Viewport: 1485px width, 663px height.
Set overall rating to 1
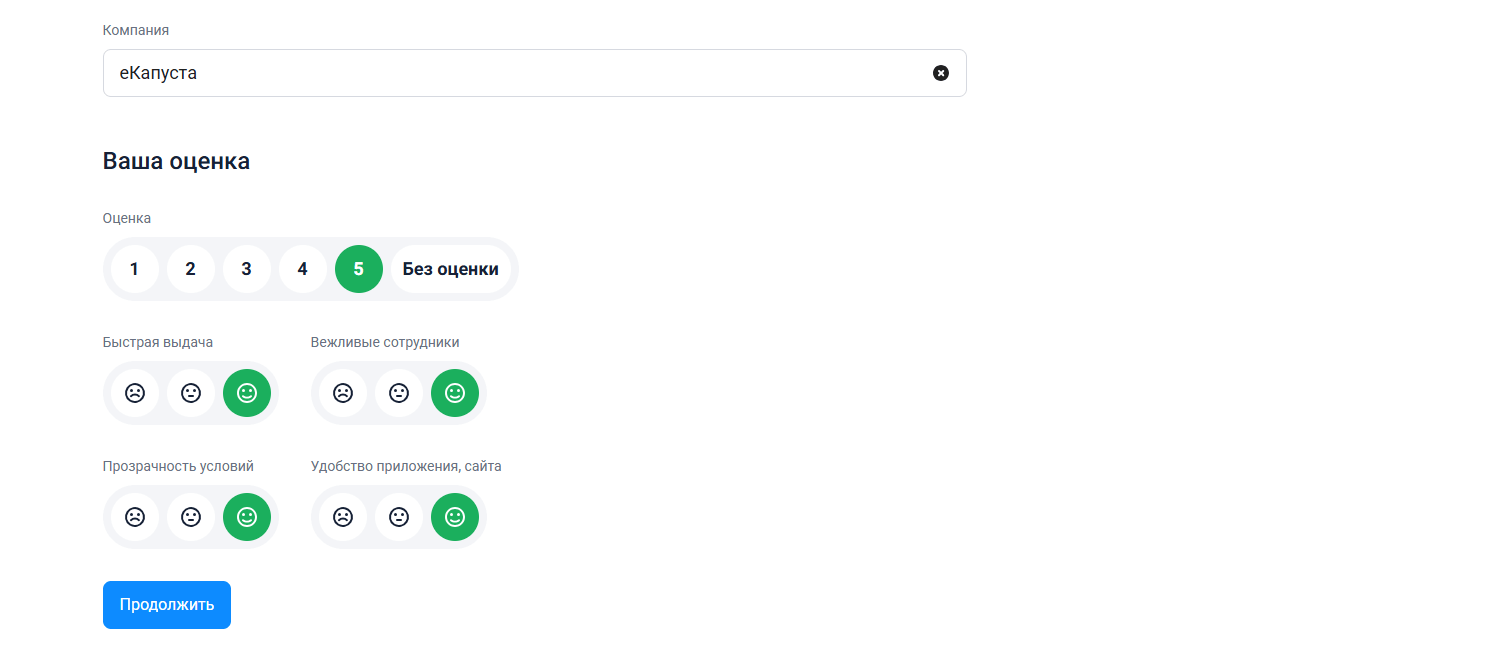pyautogui.click(x=135, y=269)
